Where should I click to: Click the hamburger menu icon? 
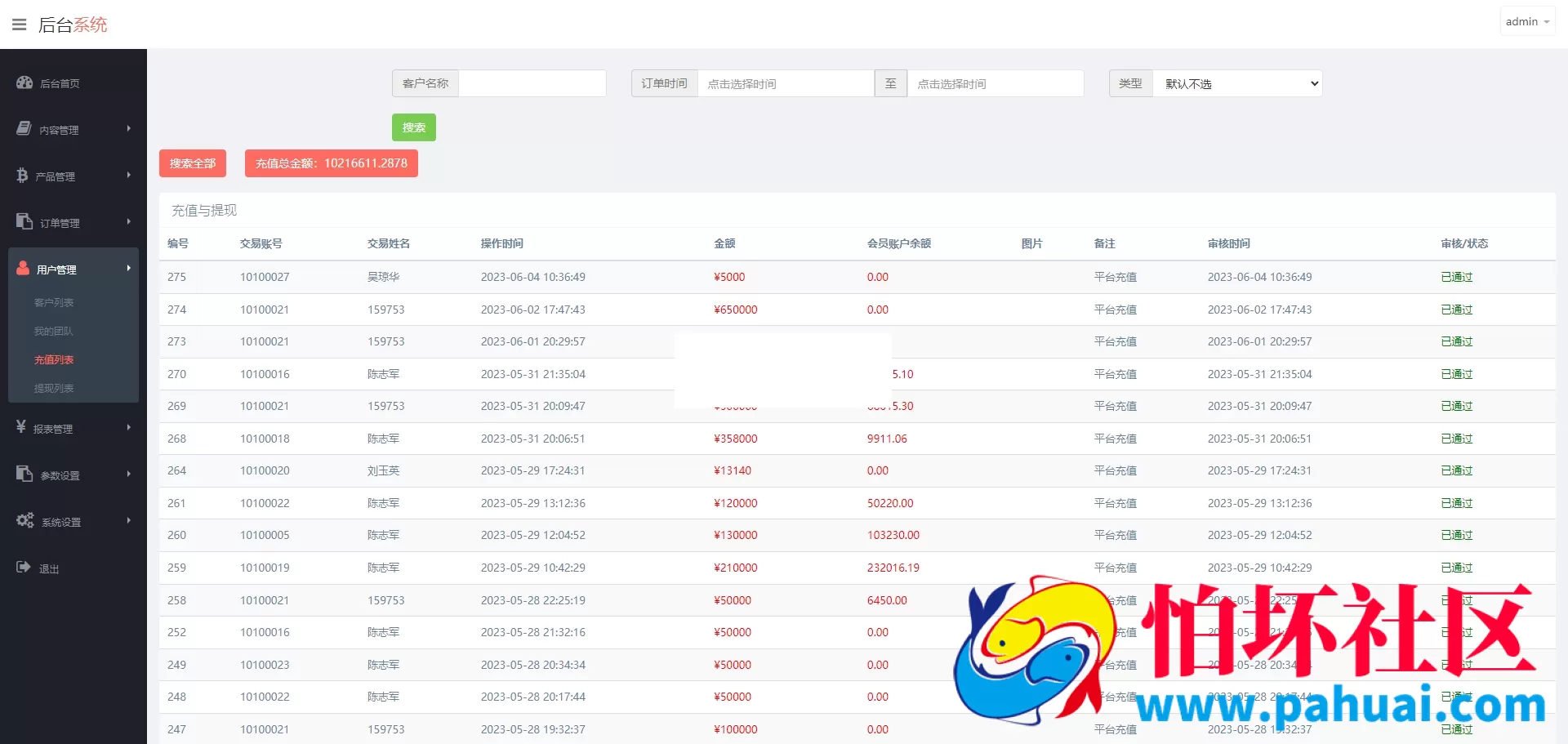20,25
